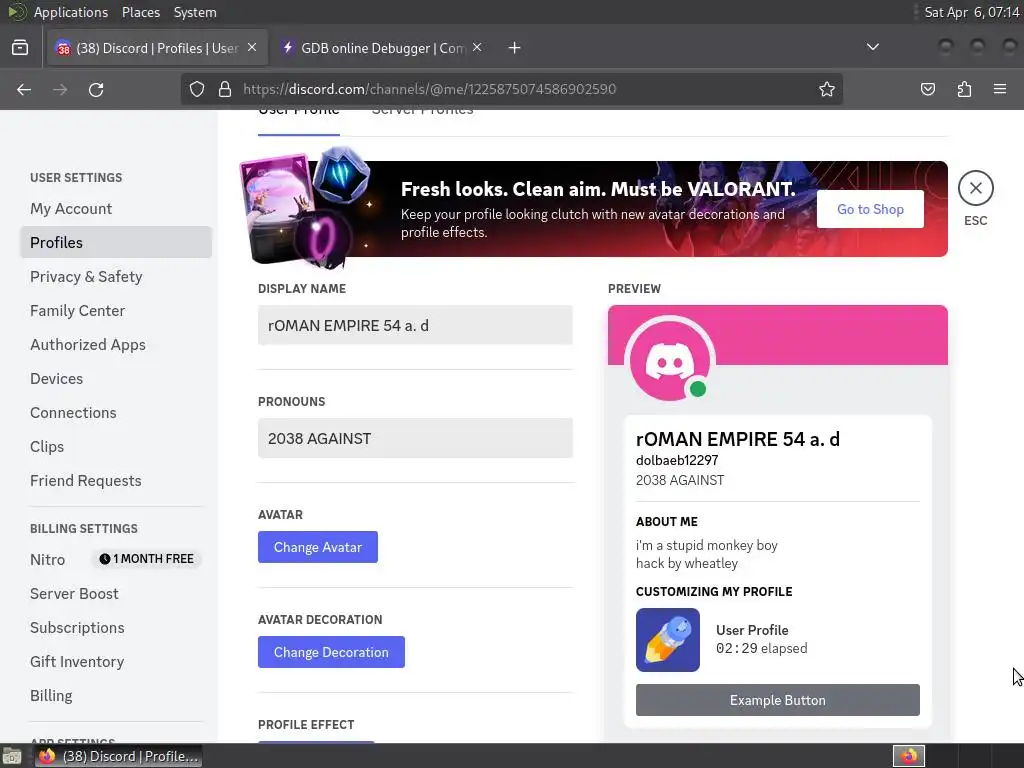
Task: Open Privacy & Safety settings
Action: point(116,276)
